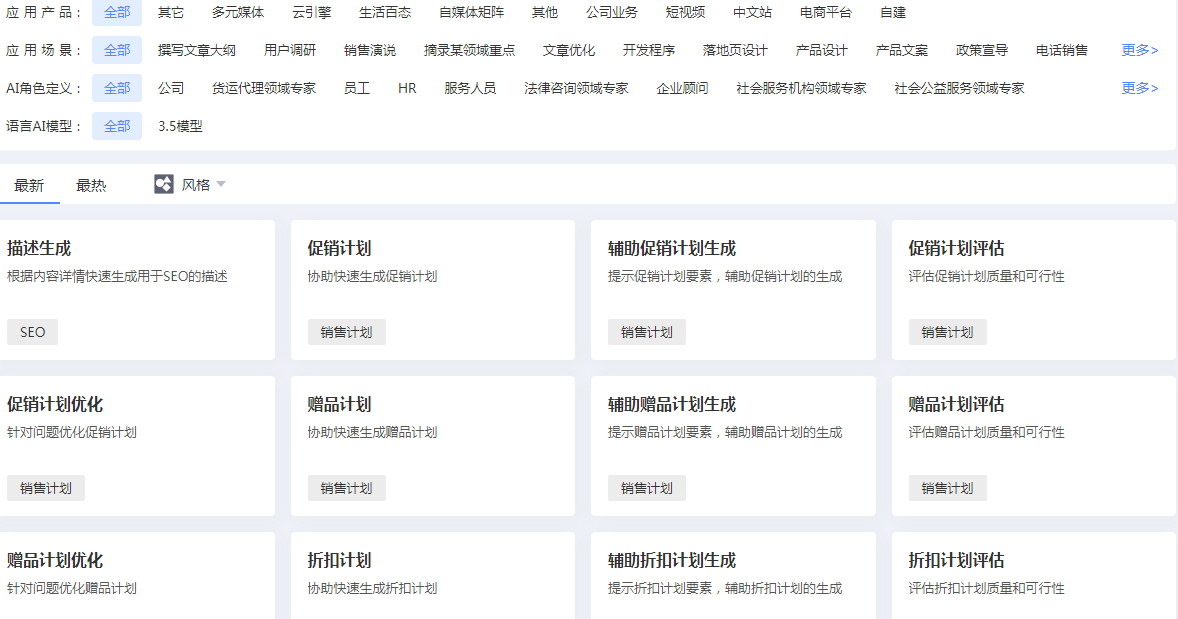Viewport: 1178px width, 619px height.
Task: Switch to the 最新 tab
Action: tap(29, 185)
